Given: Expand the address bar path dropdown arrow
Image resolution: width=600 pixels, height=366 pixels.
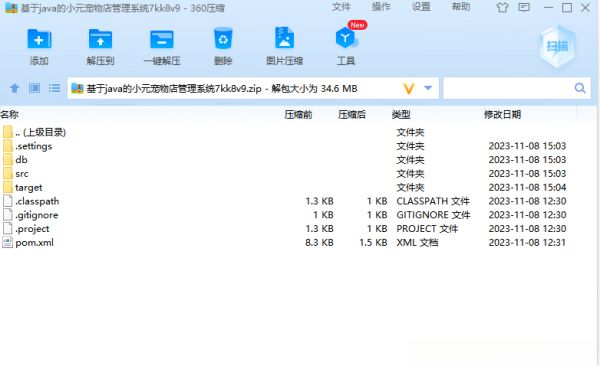Looking at the screenshot, I should pyautogui.click(x=428, y=88).
